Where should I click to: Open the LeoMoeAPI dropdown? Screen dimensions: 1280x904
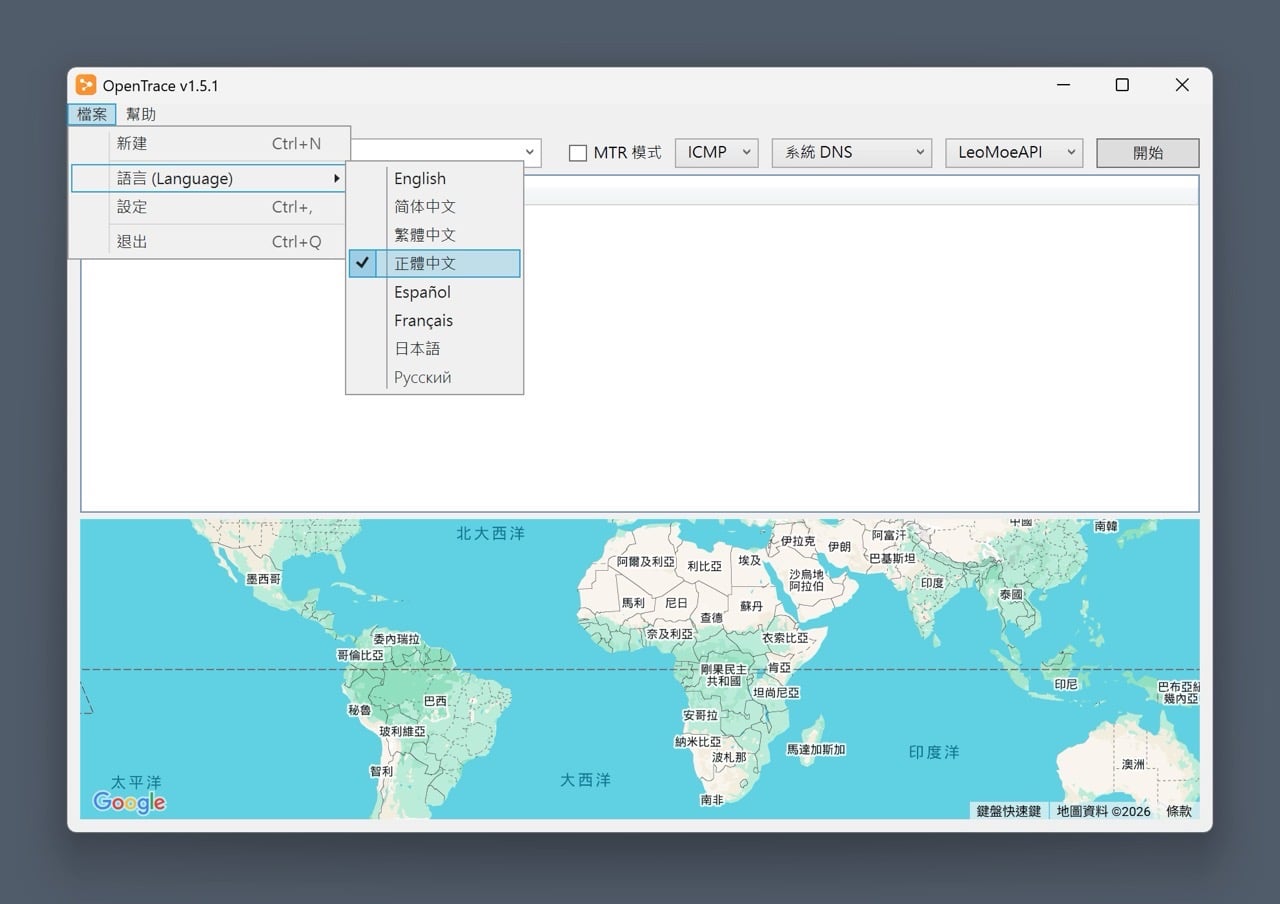(x=1013, y=152)
